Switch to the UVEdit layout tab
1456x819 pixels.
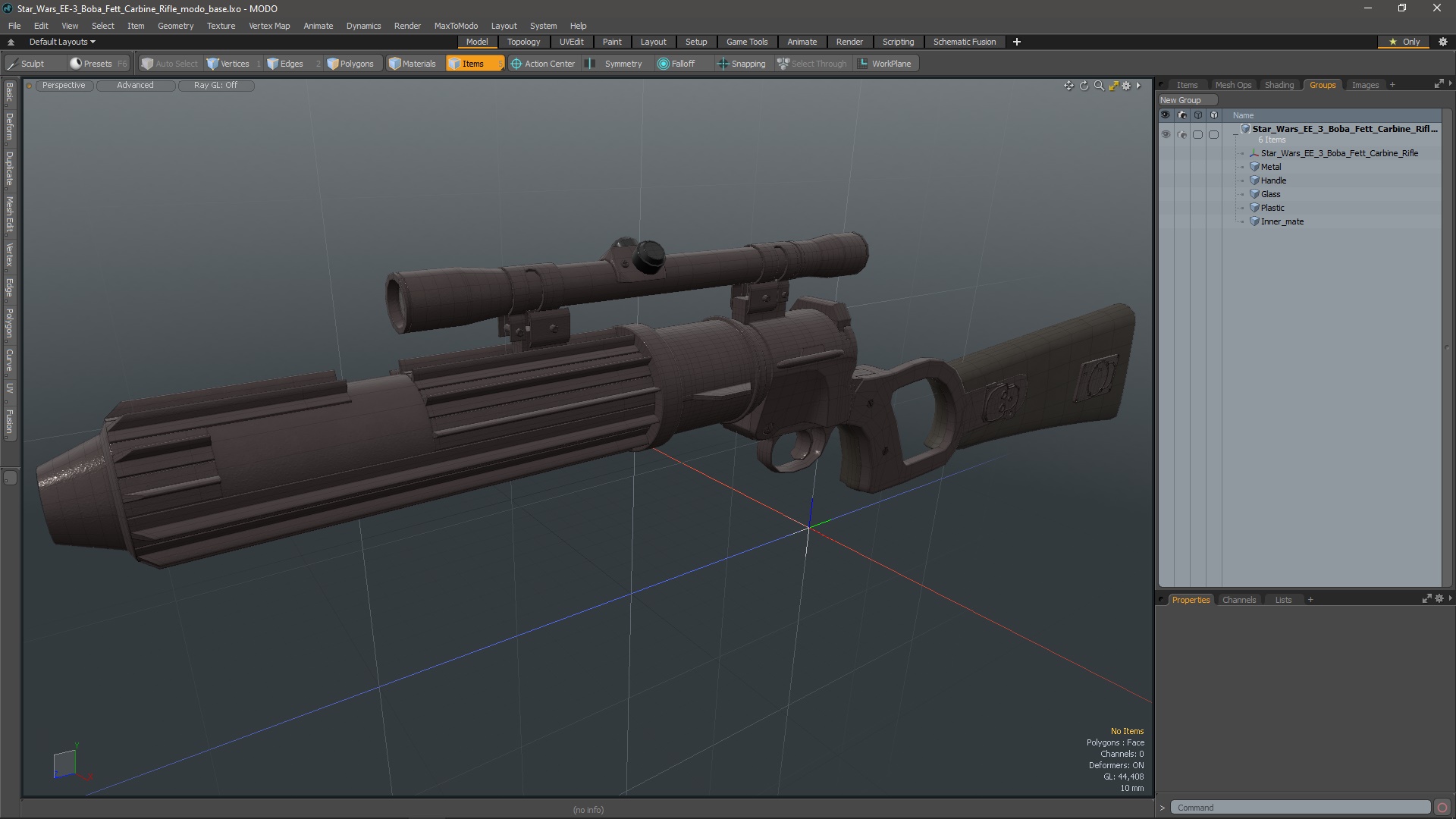[x=571, y=42]
